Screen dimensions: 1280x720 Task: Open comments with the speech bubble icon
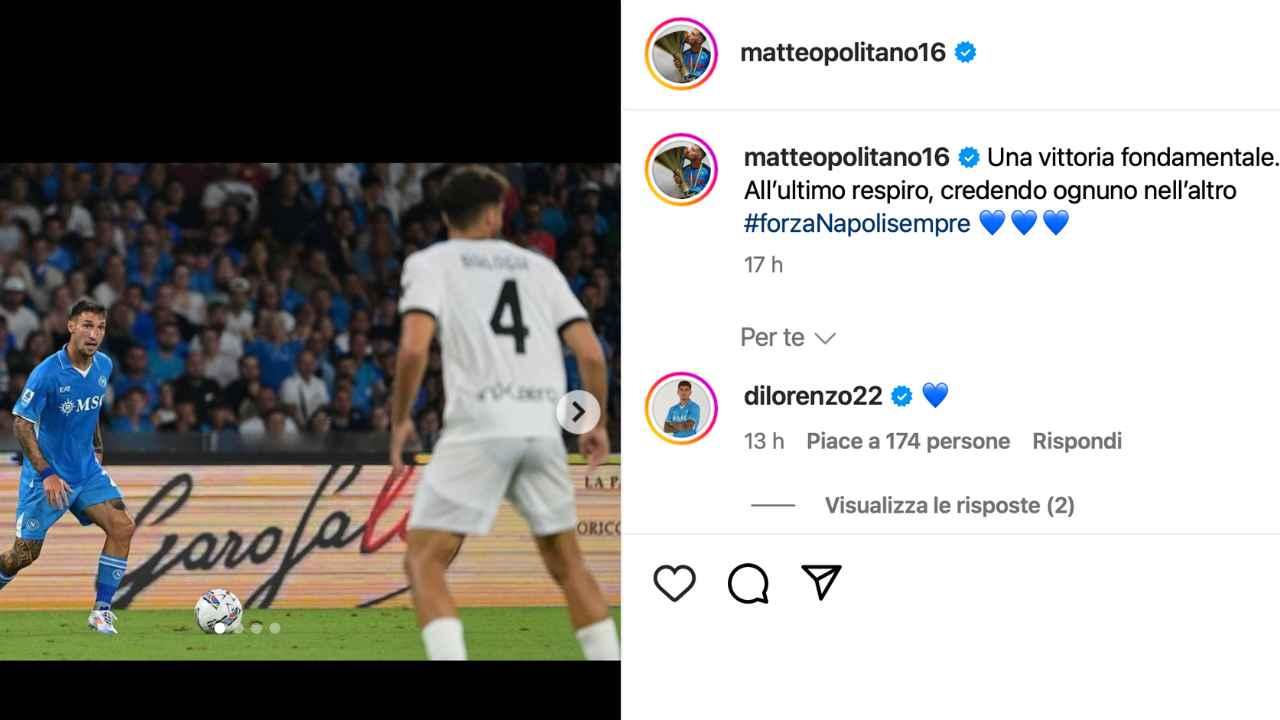click(x=748, y=583)
